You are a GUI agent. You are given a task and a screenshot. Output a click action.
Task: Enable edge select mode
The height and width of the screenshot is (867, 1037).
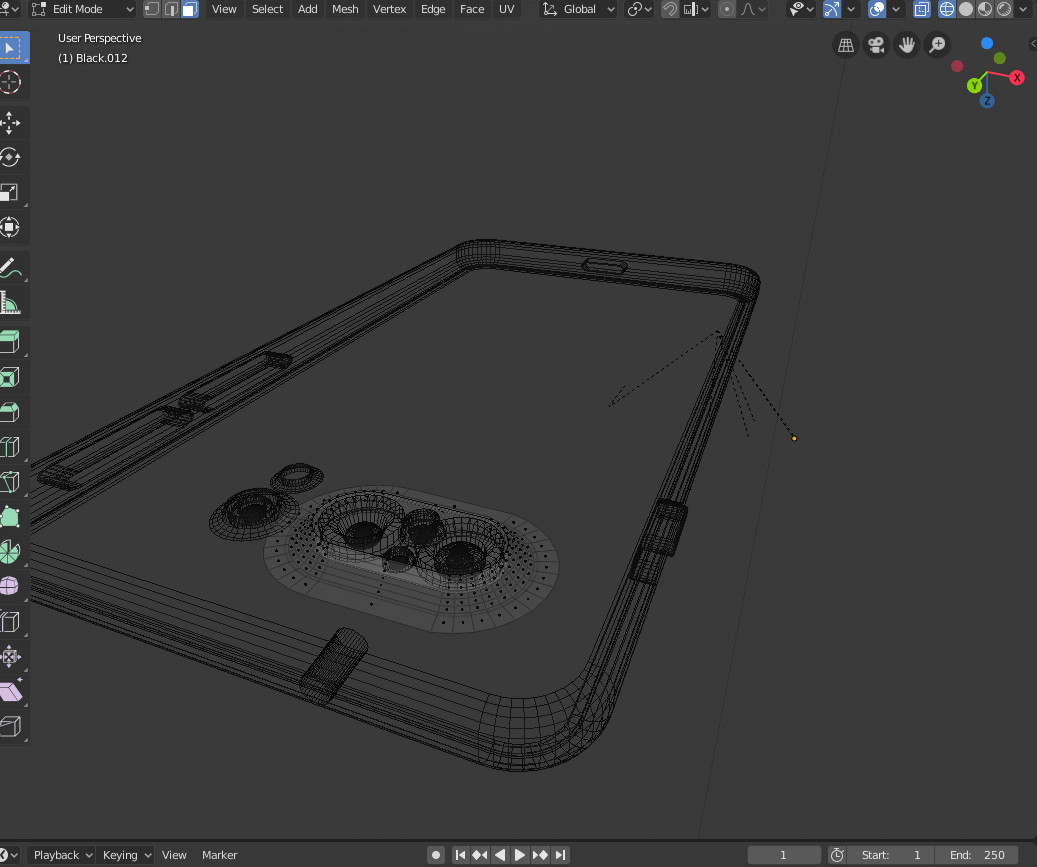coord(170,9)
